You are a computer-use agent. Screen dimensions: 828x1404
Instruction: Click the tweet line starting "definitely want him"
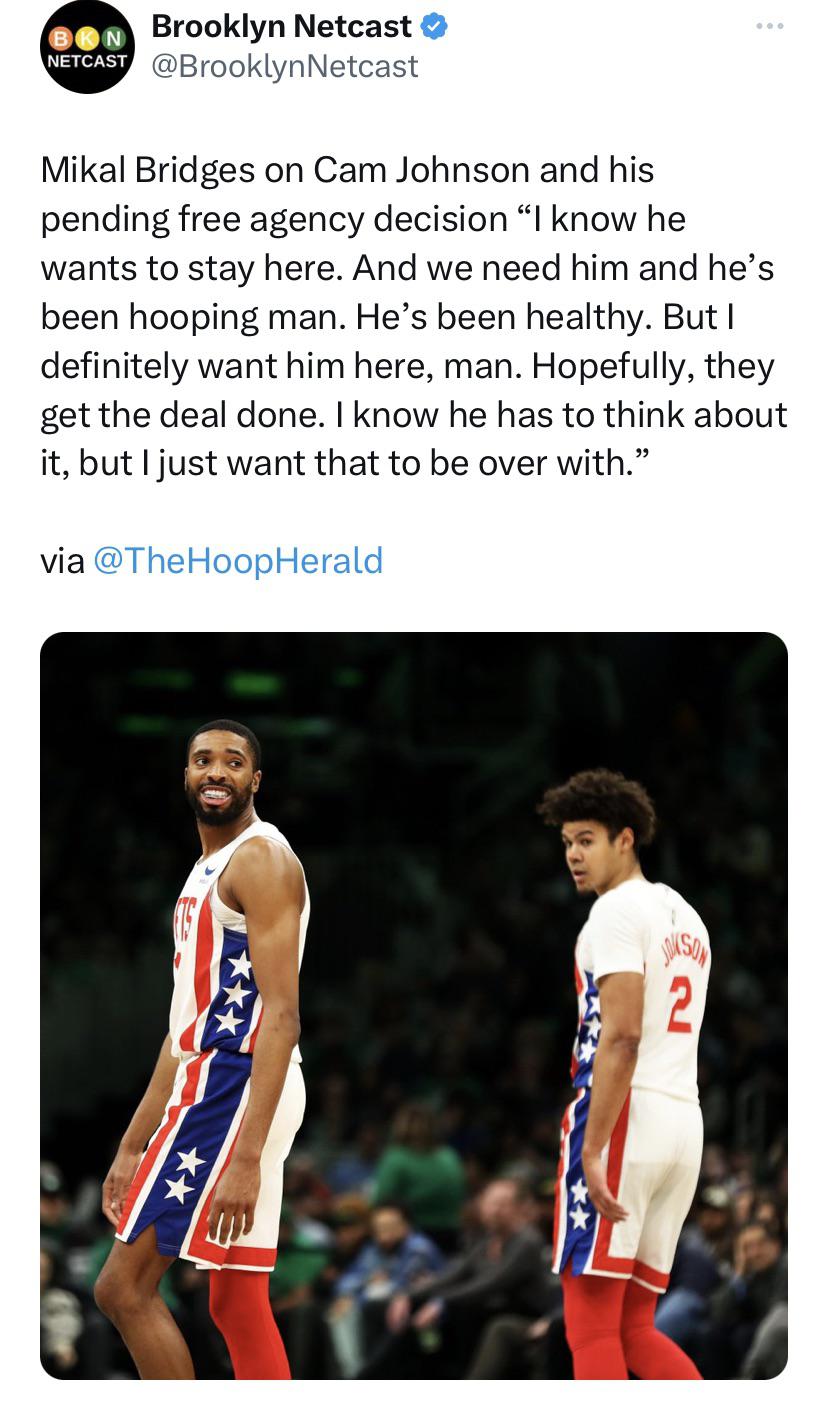[x=407, y=366]
